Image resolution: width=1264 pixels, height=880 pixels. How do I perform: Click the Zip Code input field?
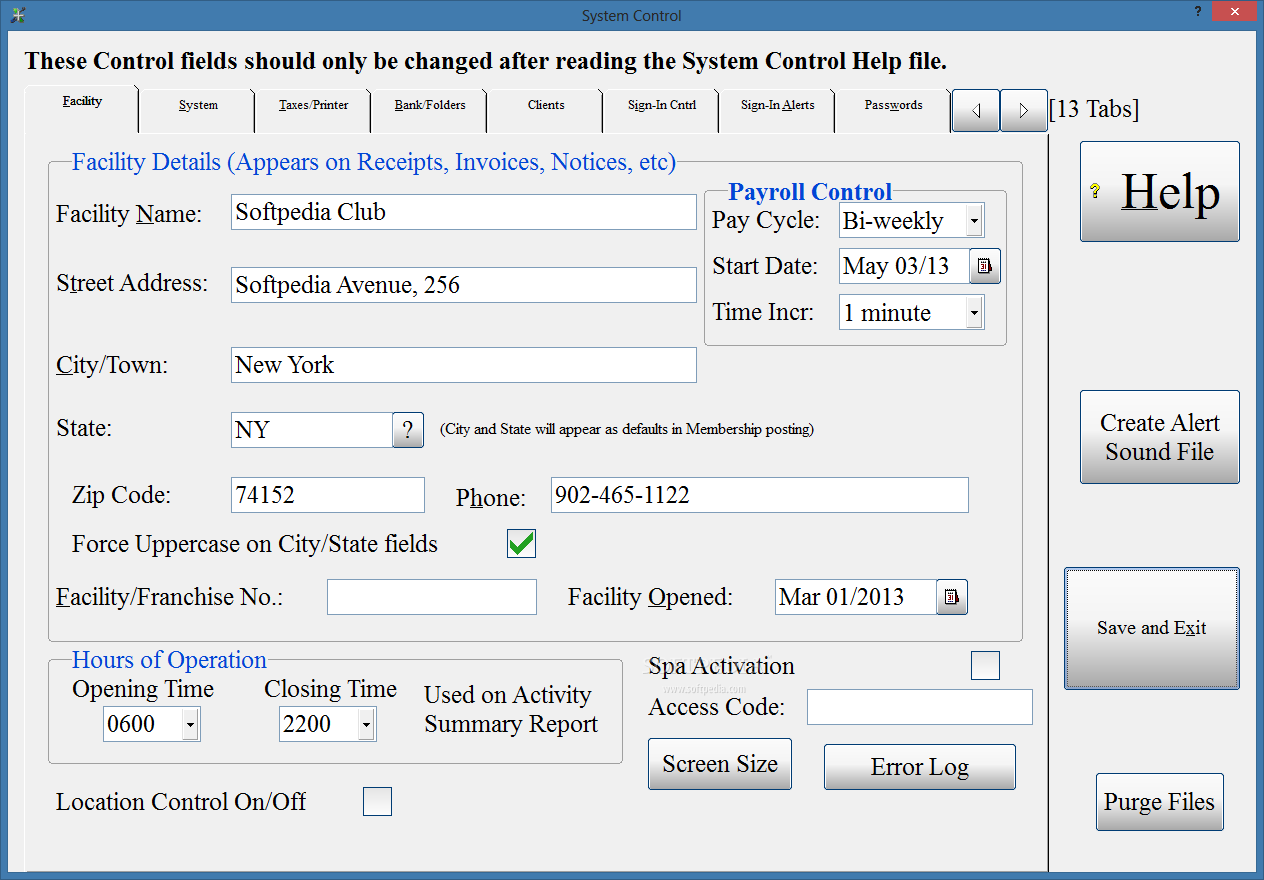[328, 495]
